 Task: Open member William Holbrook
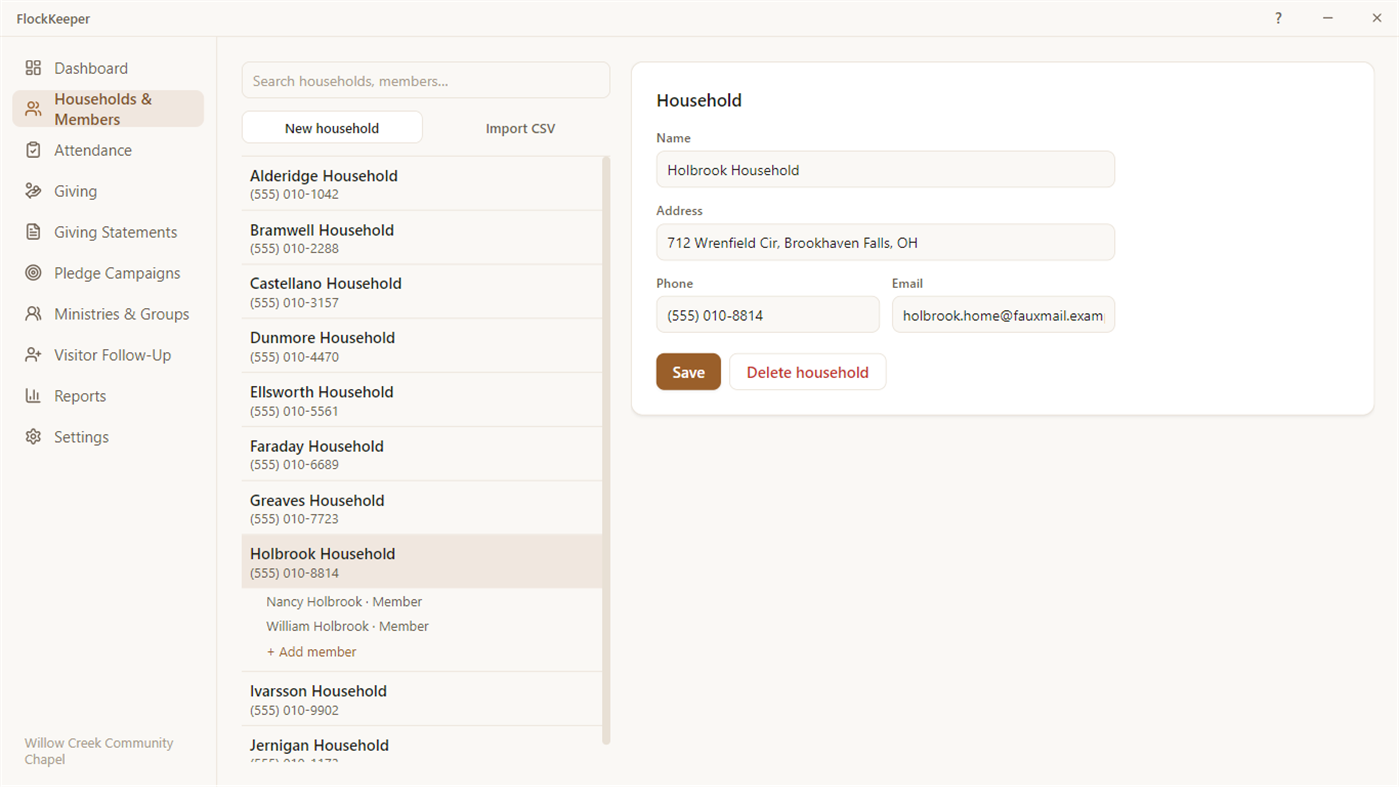[x=347, y=626]
